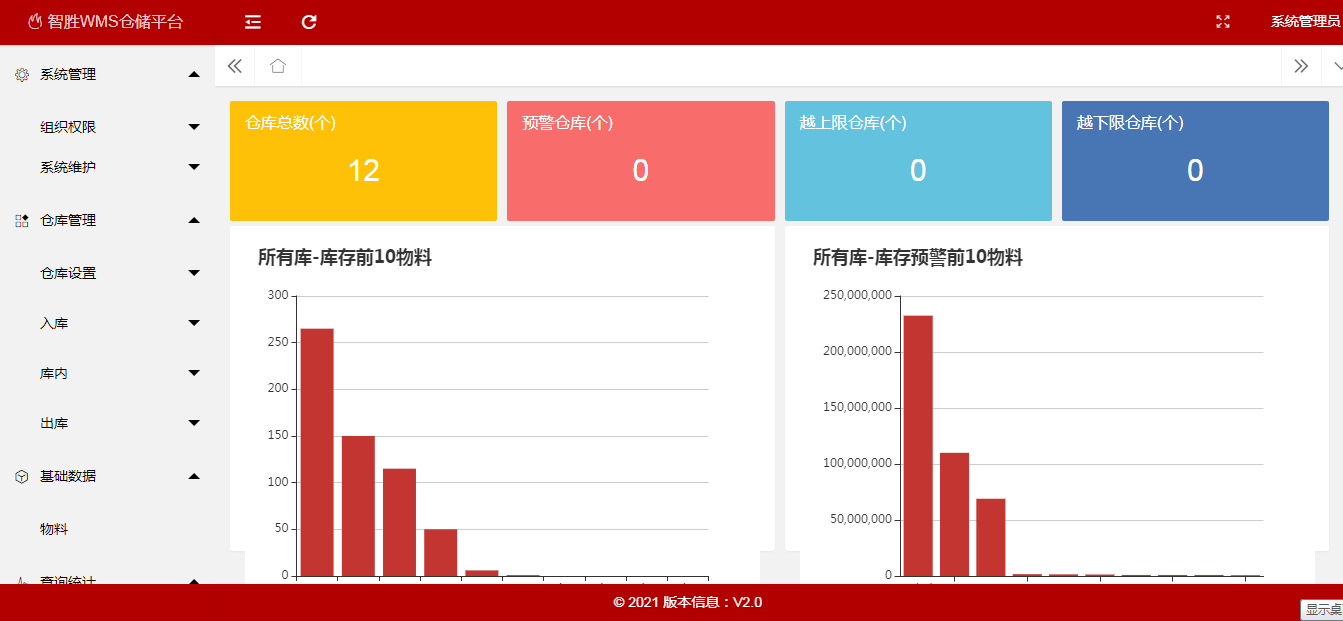Open the tab options dropdown chevron

coord(1335,66)
